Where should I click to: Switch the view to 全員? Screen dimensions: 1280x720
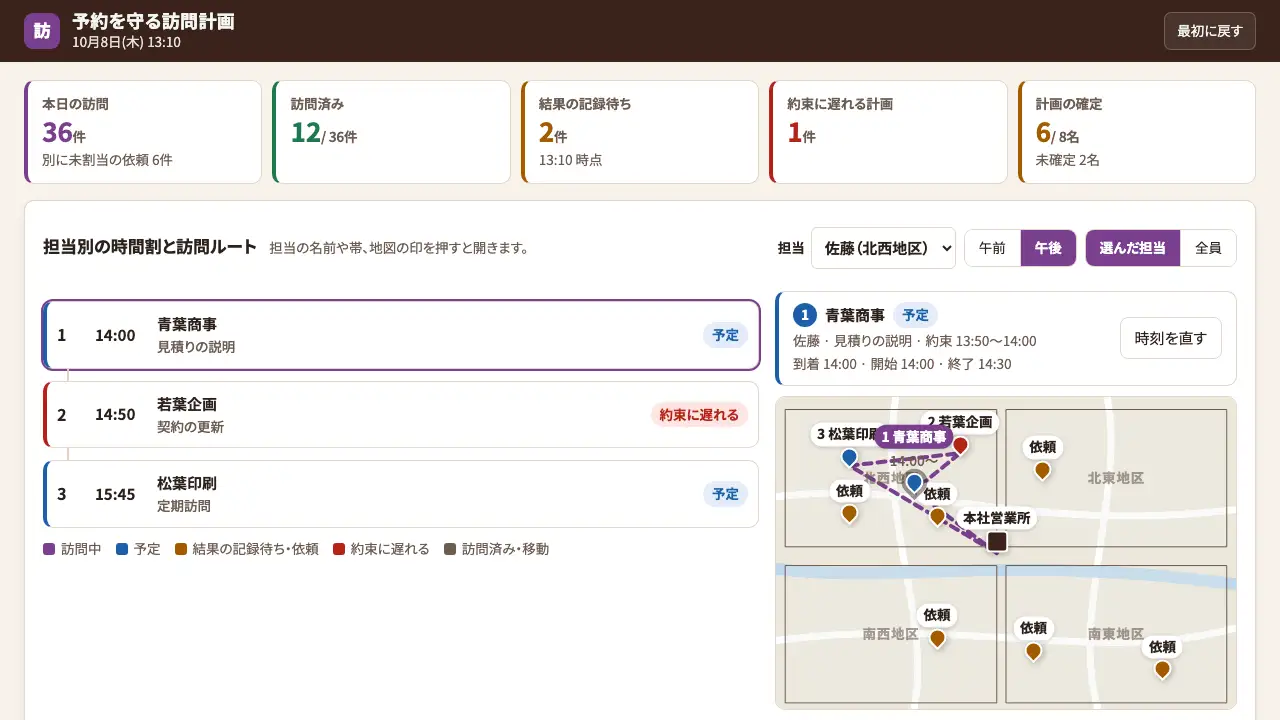(1208, 248)
